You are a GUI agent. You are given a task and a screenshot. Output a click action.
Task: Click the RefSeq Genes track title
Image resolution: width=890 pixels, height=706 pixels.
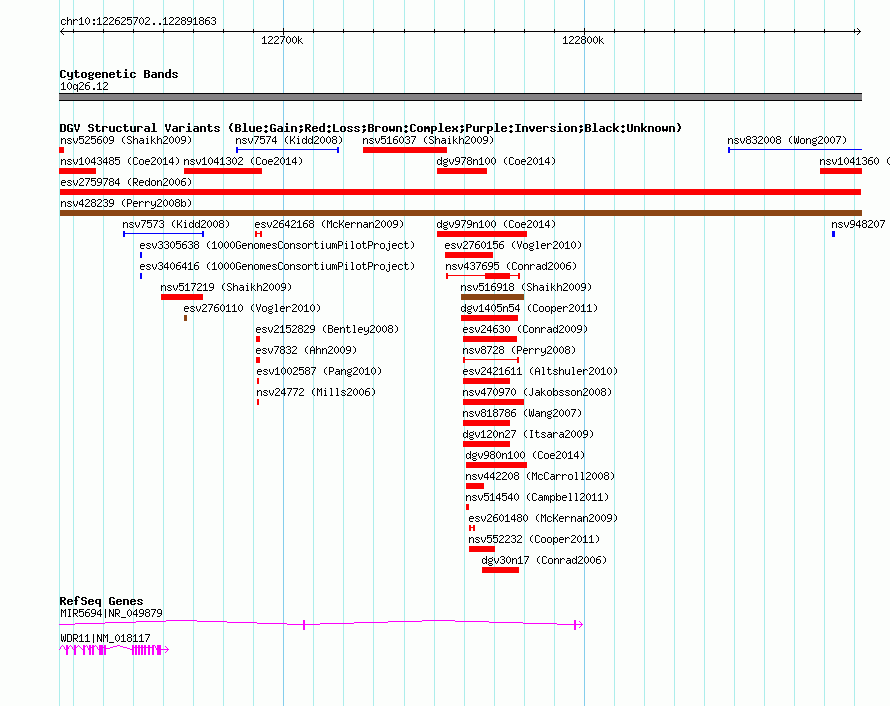[x=101, y=601]
